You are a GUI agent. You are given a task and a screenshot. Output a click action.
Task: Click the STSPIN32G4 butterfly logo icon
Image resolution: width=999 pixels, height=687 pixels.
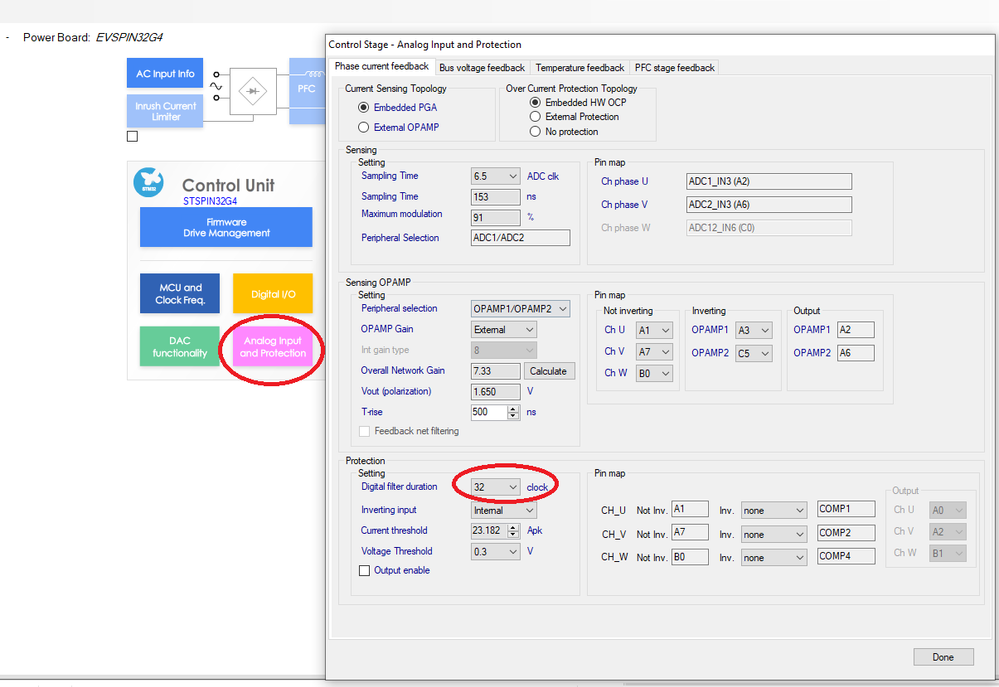pyautogui.click(x=149, y=184)
